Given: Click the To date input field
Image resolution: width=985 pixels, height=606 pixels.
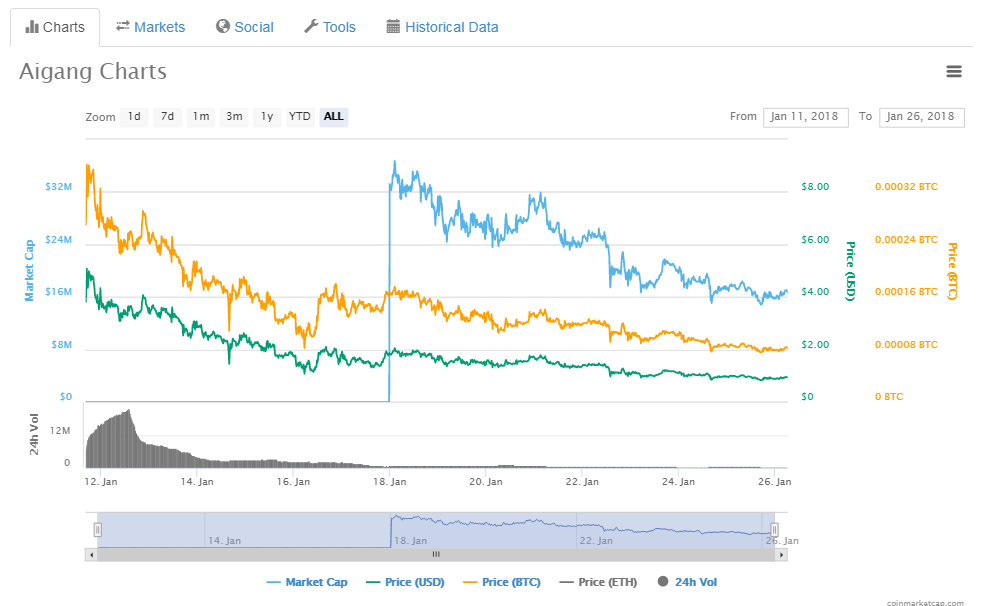Looking at the screenshot, I should pos(921,117).
